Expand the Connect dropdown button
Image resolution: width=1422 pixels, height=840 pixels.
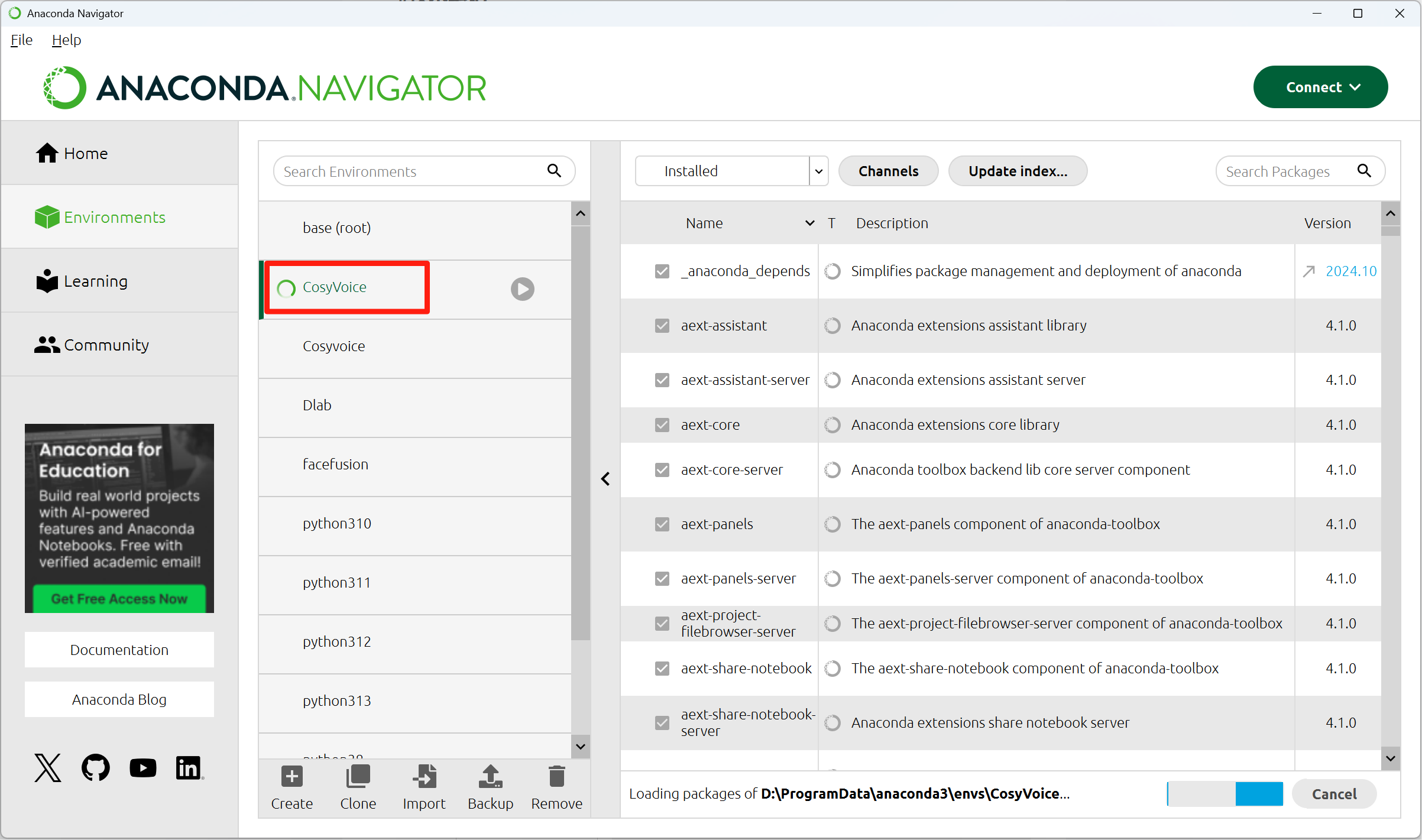[x=1320, y=87]
